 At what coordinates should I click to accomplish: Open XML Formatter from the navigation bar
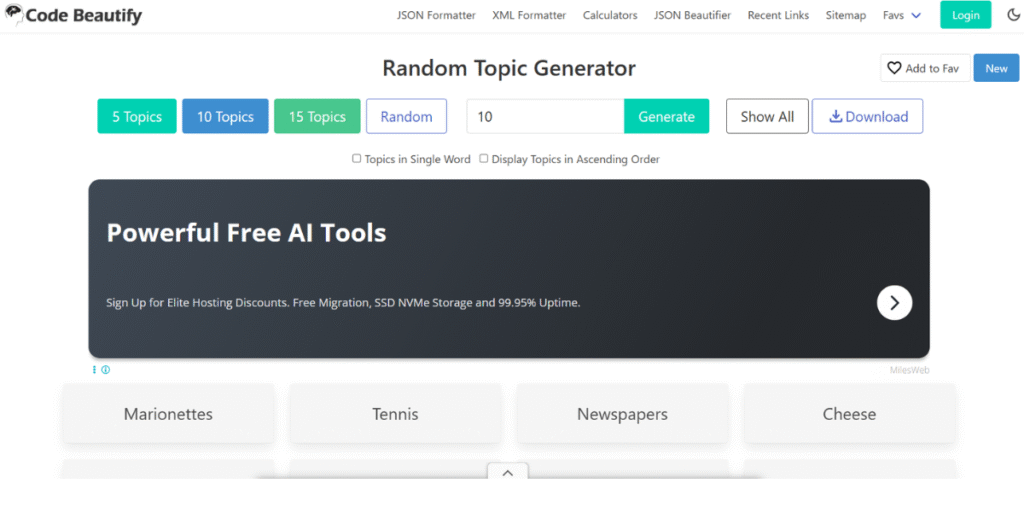point(529,15)
